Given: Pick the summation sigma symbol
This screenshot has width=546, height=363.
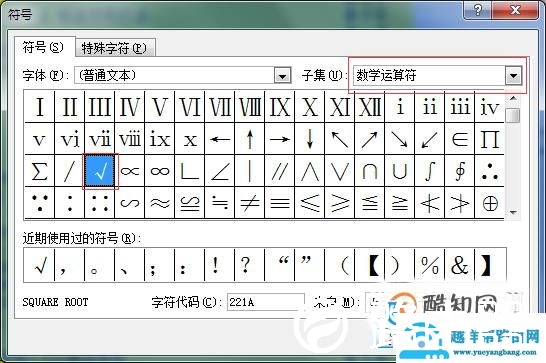Looking at the screenshot, I should point(39,171).
